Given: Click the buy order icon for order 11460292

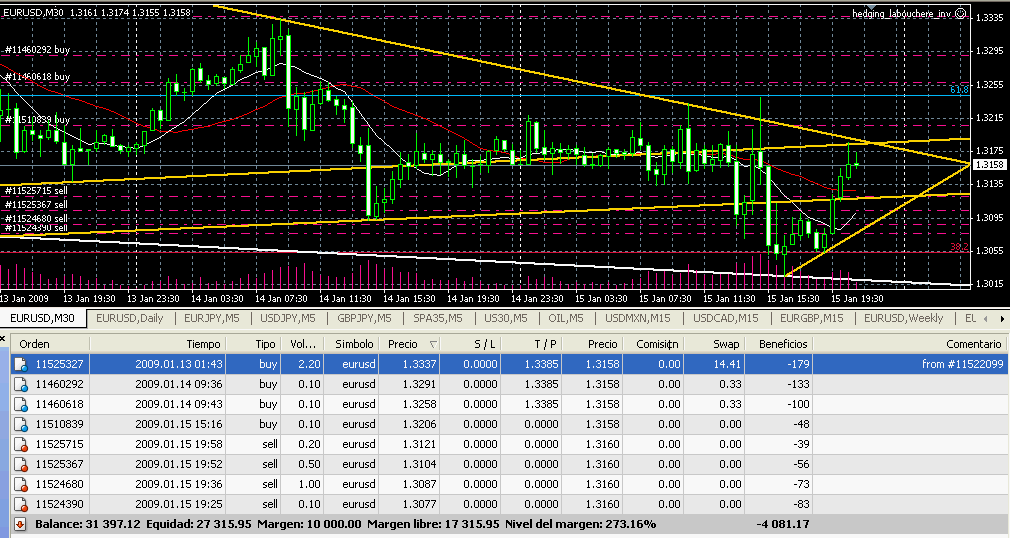Looking at the screenshot, I should [x=19, y=383].
